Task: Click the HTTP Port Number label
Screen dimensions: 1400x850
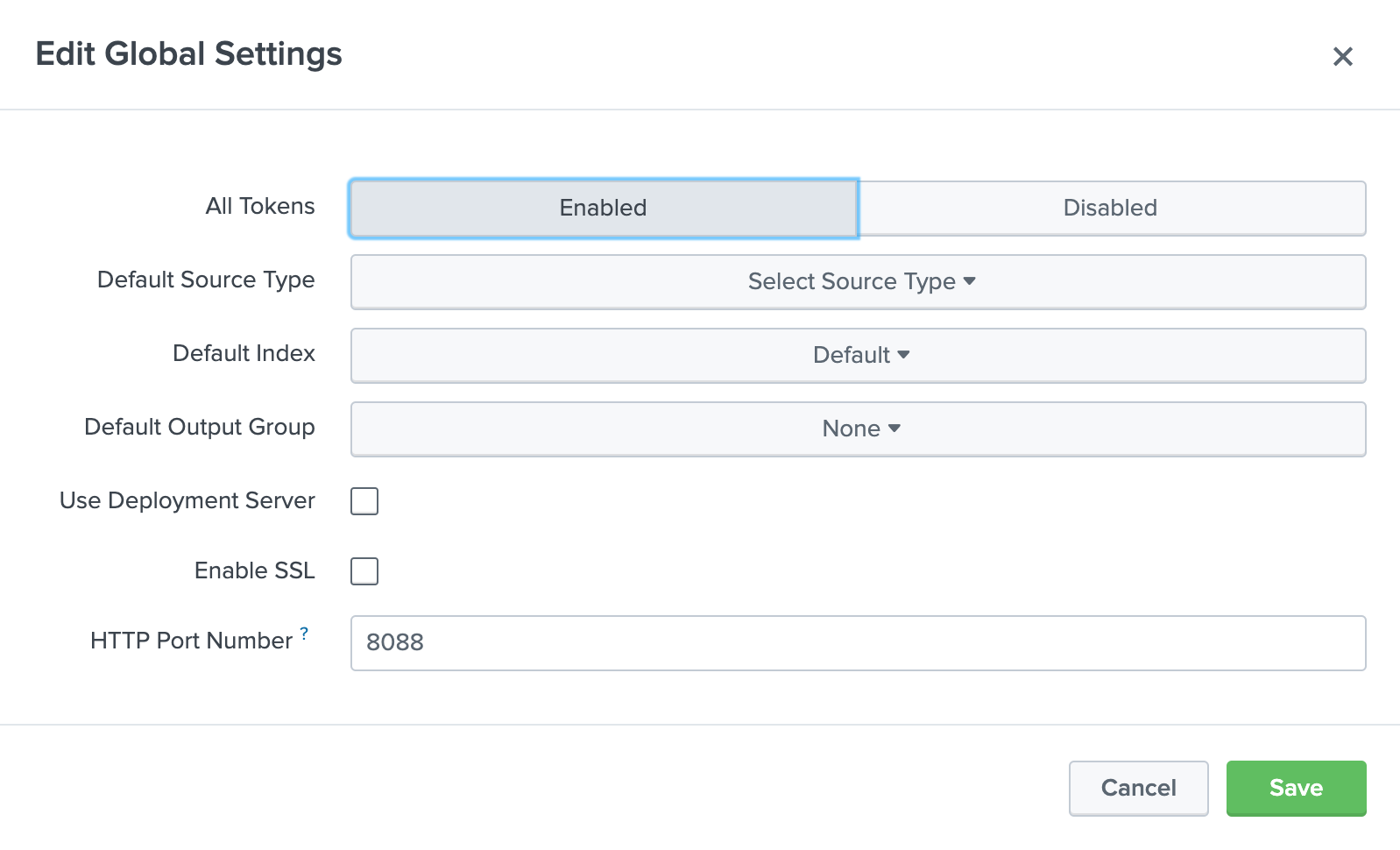Action: pos(191,641)
